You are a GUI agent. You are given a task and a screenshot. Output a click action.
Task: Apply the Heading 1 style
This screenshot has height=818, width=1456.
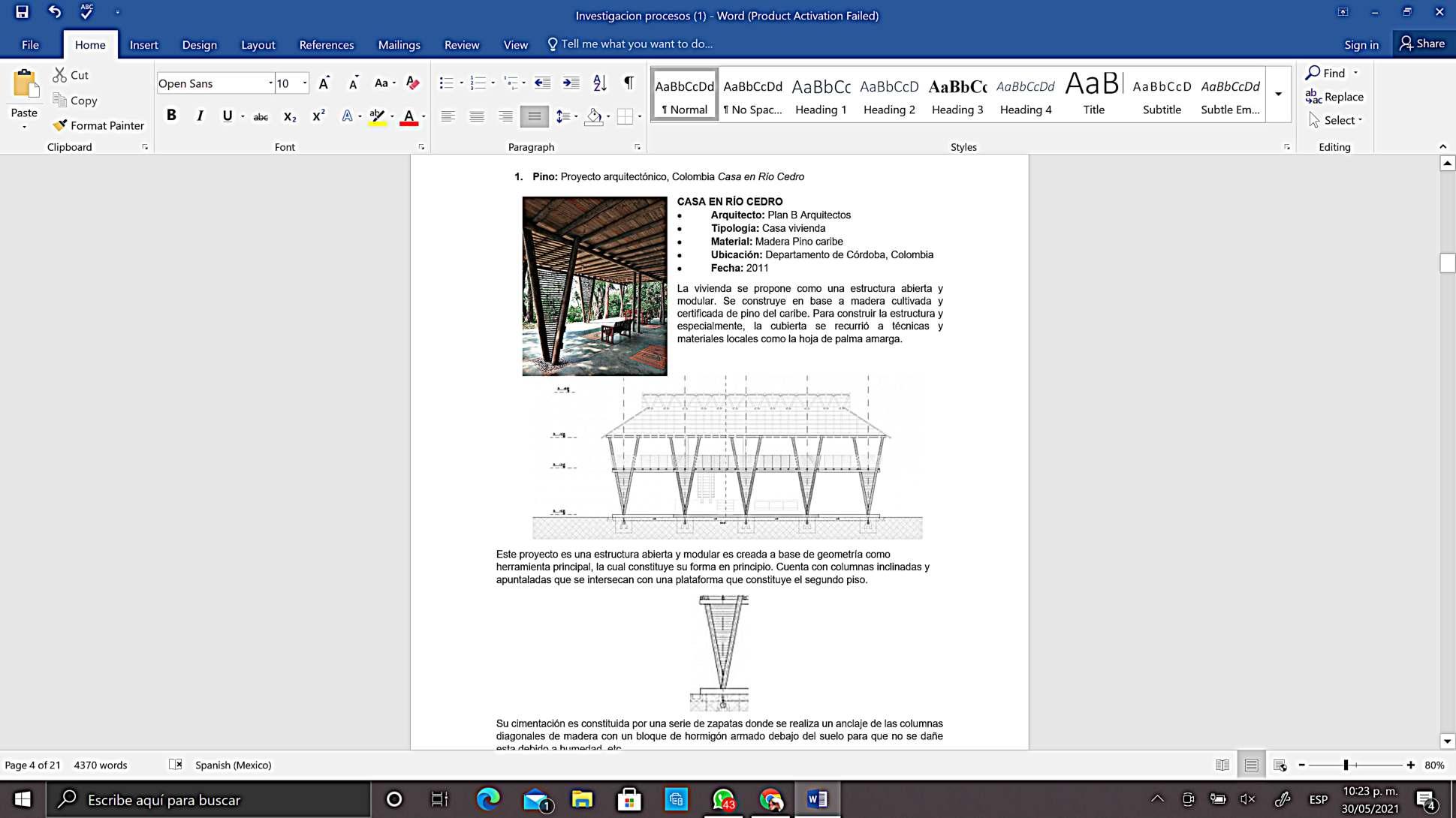[821, 95]
